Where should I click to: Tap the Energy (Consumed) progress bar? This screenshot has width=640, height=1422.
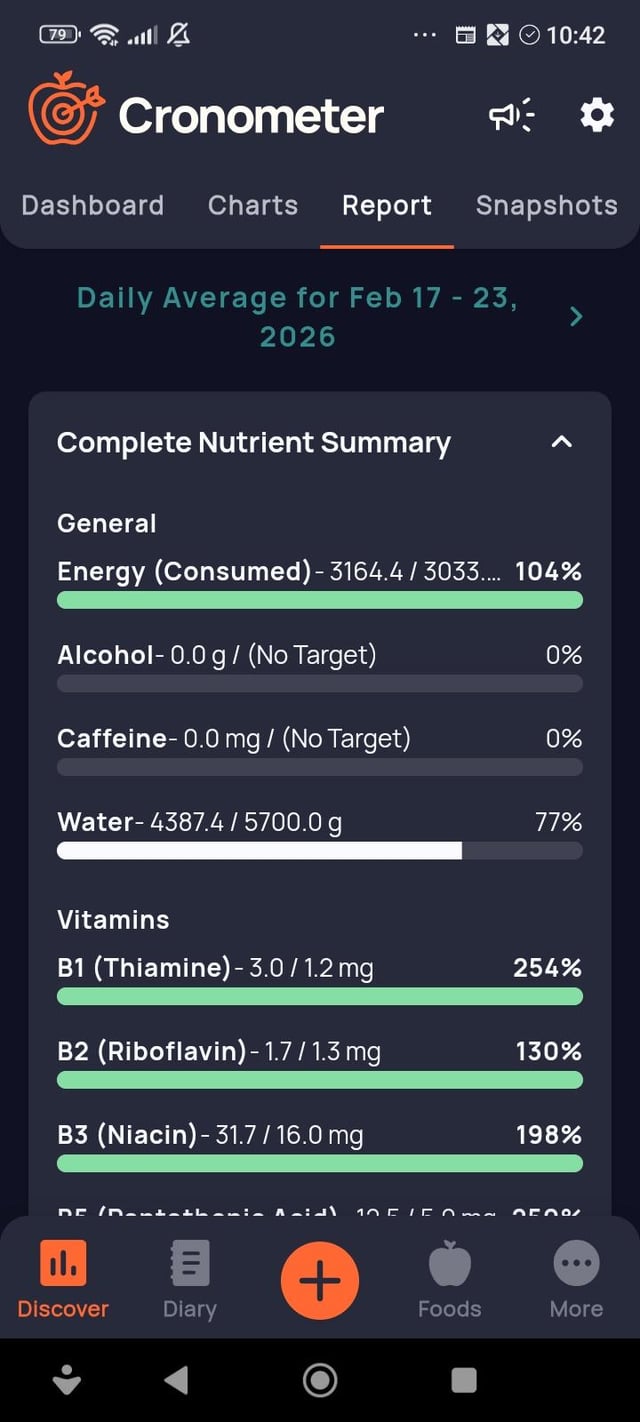coord(320,600)
